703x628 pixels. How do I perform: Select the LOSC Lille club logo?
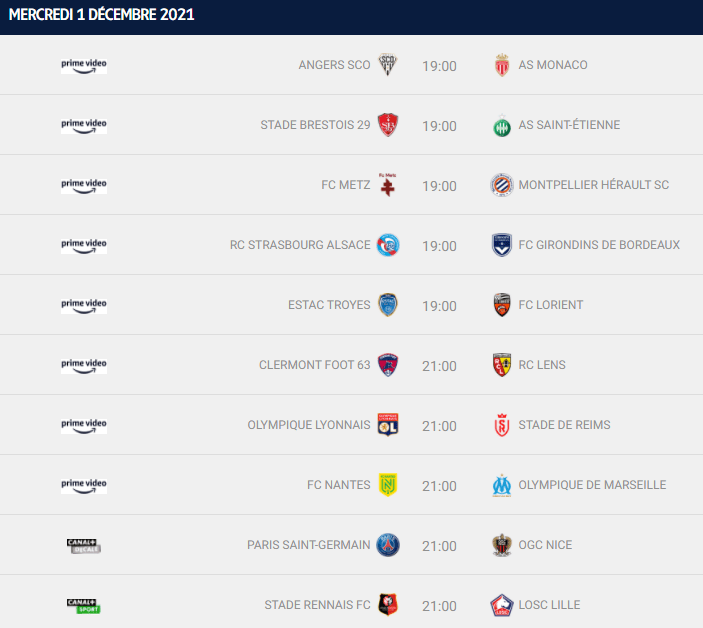point(502,605)
